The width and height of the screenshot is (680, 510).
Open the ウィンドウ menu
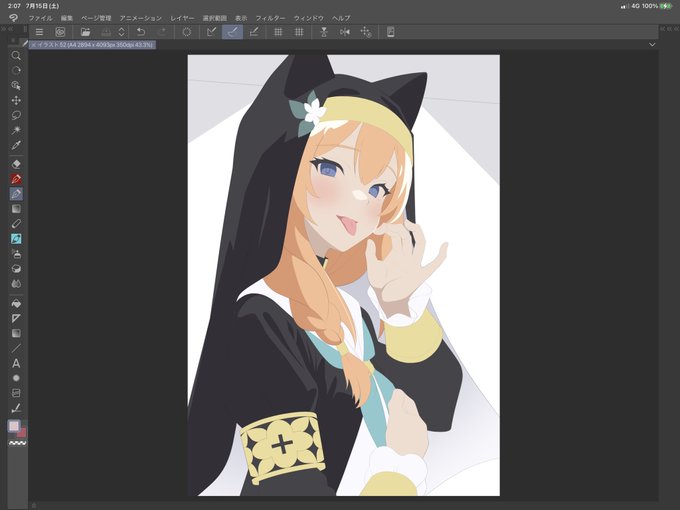pos(309,18)
